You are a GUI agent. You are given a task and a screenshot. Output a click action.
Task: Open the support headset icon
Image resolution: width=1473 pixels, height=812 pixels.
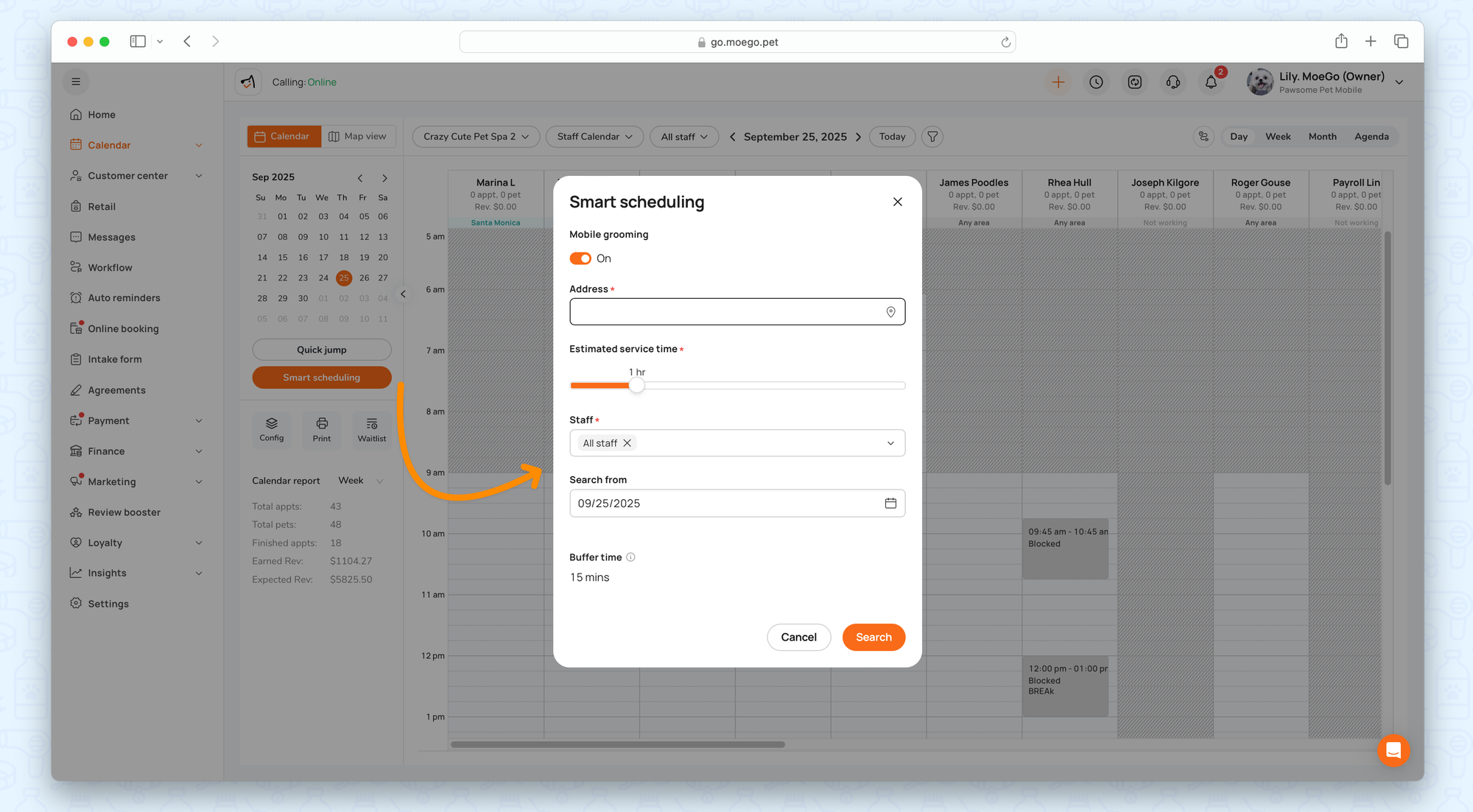coord(1173,82)
